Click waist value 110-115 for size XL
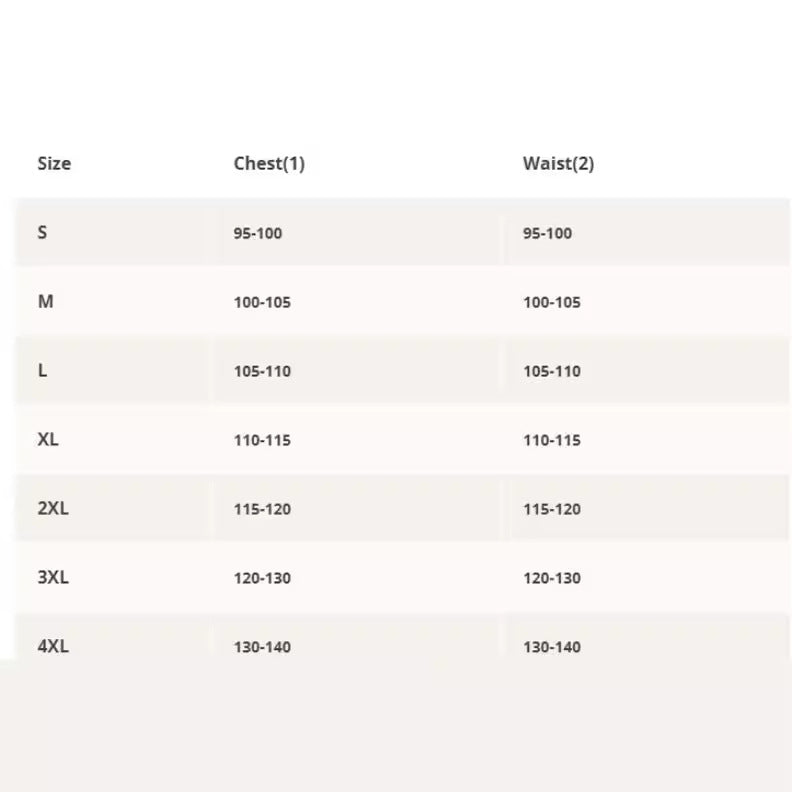 551,440
